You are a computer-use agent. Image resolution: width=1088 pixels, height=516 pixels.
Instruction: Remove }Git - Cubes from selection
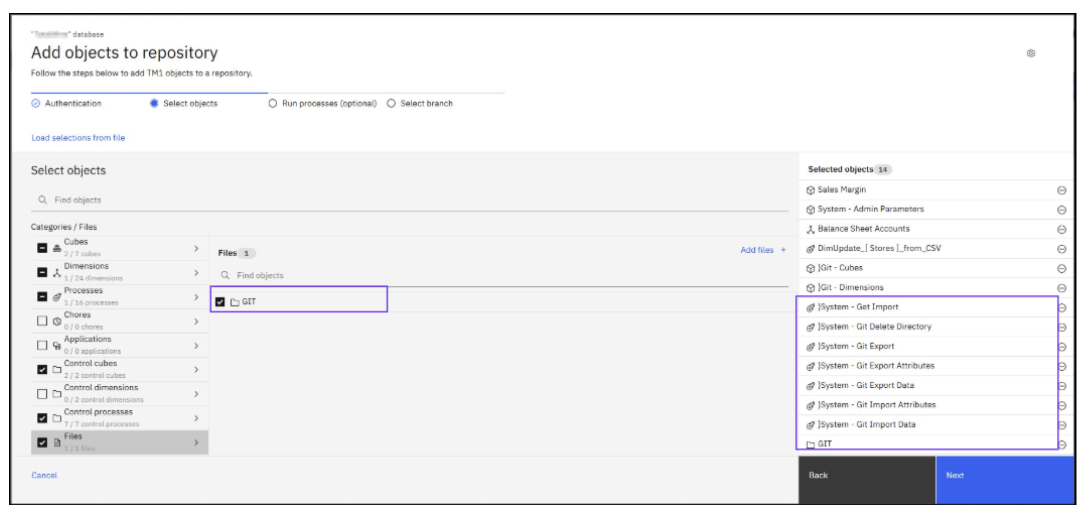1061,268
